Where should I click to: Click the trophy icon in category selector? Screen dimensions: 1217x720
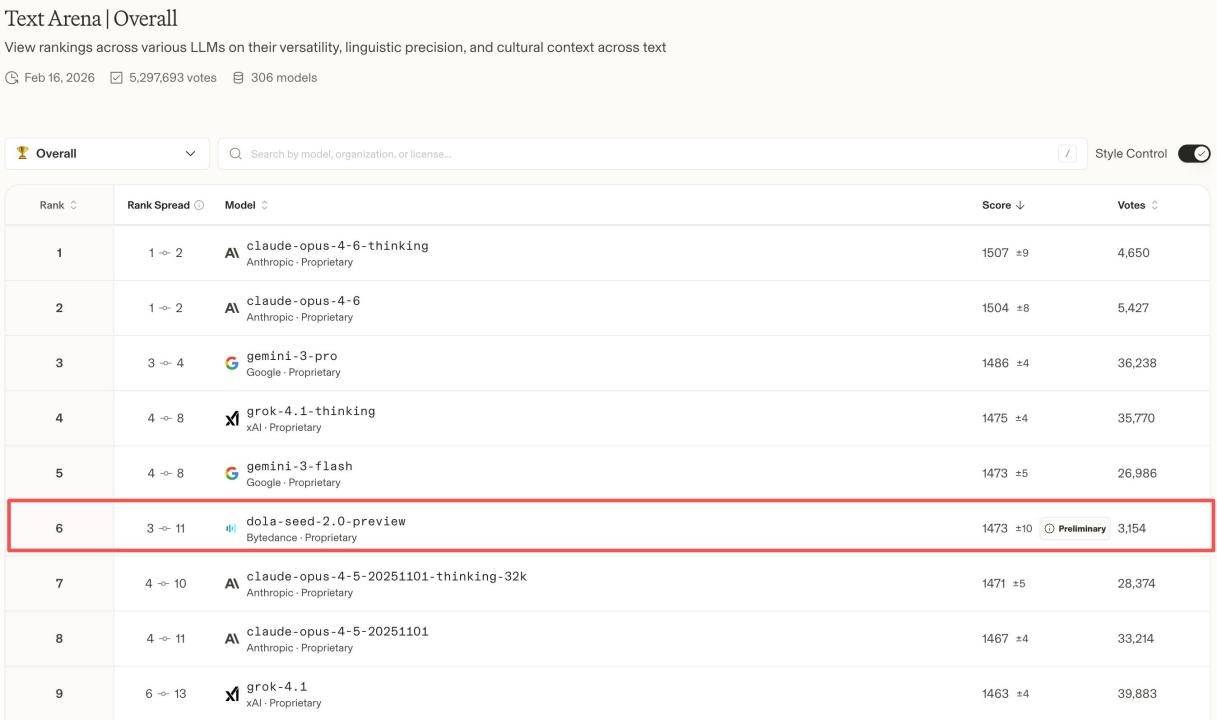coord(22,153)
